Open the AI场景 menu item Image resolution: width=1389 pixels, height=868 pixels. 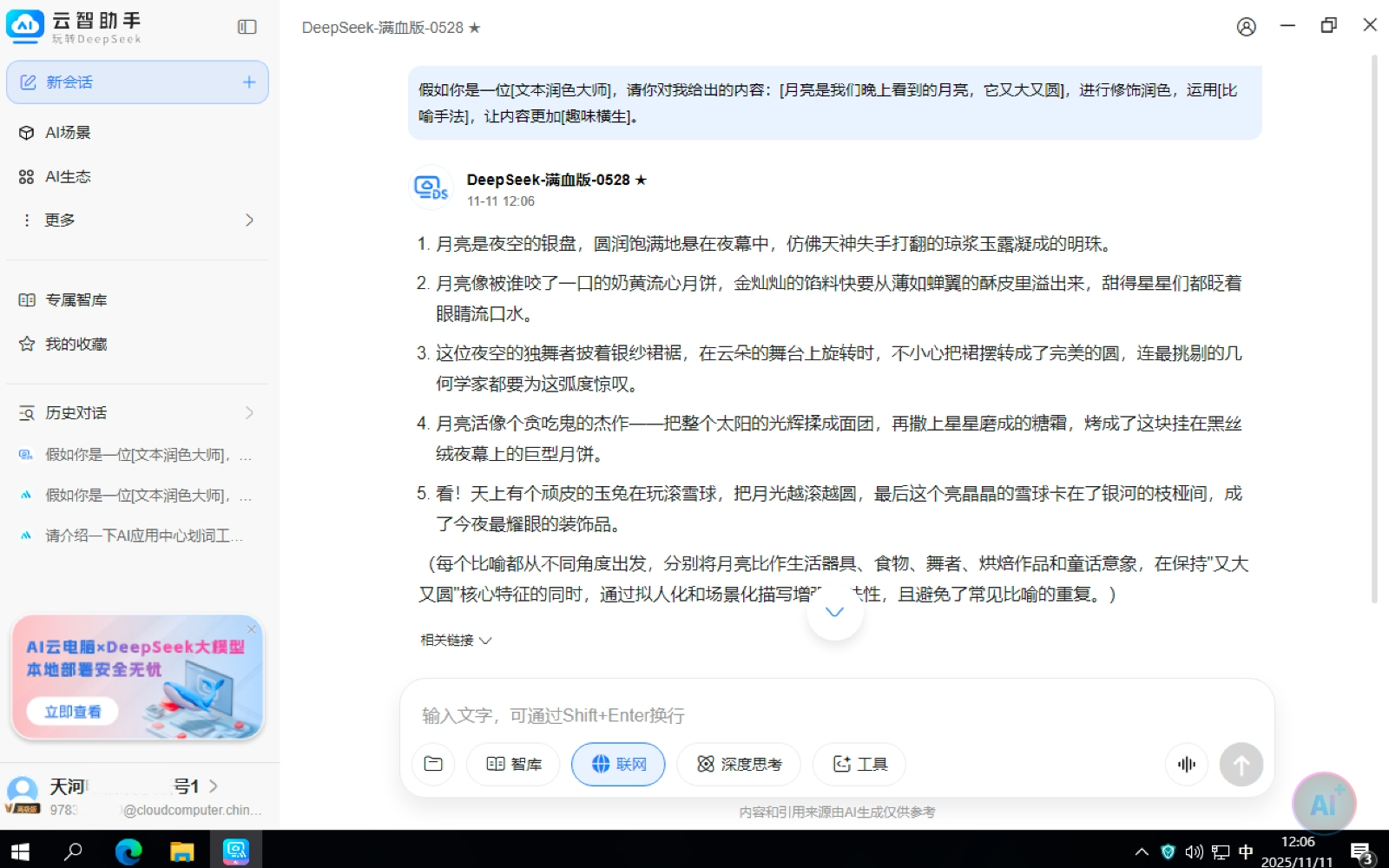point(68,133)
